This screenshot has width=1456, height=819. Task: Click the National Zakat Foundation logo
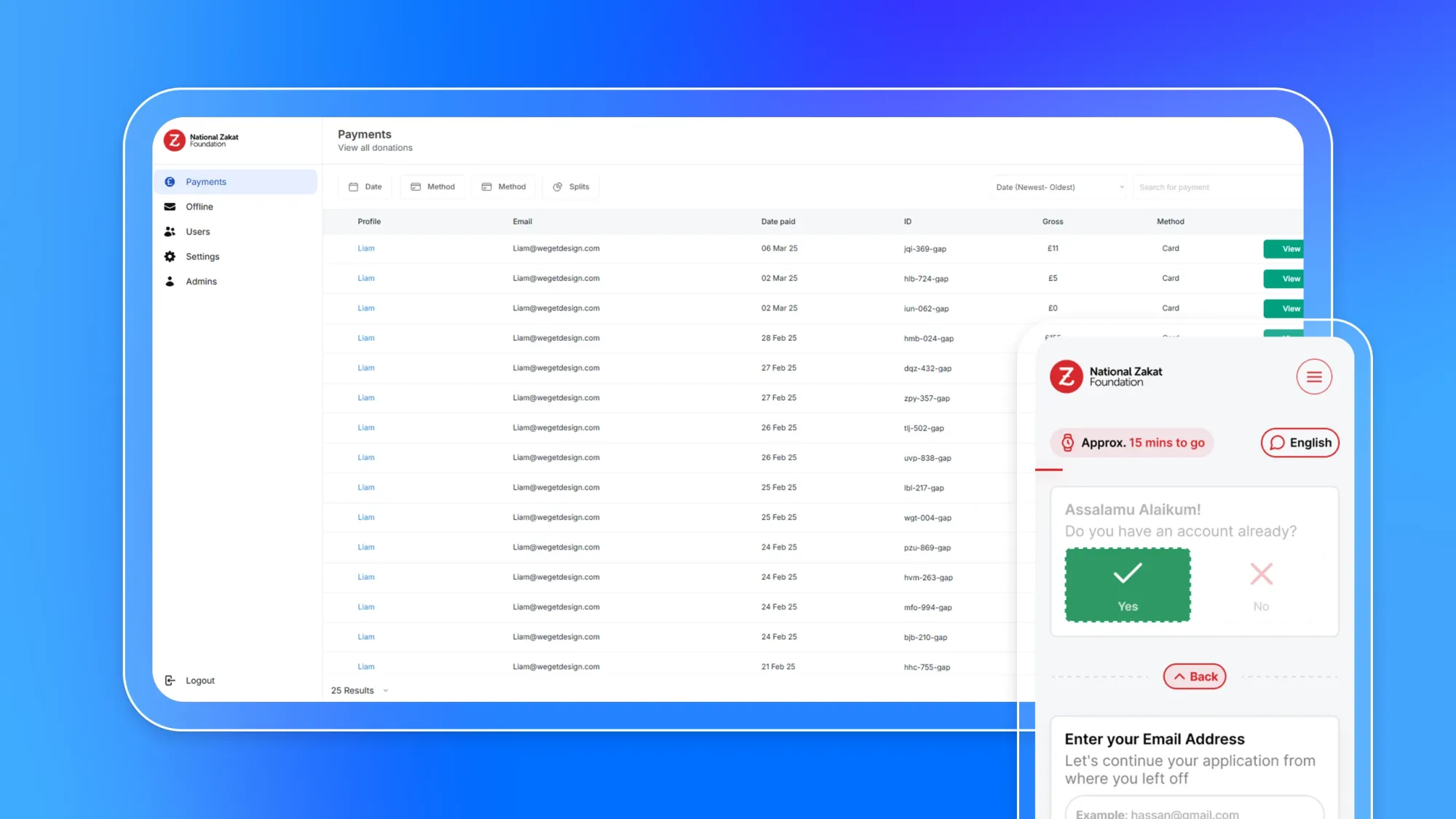point(201,140)
